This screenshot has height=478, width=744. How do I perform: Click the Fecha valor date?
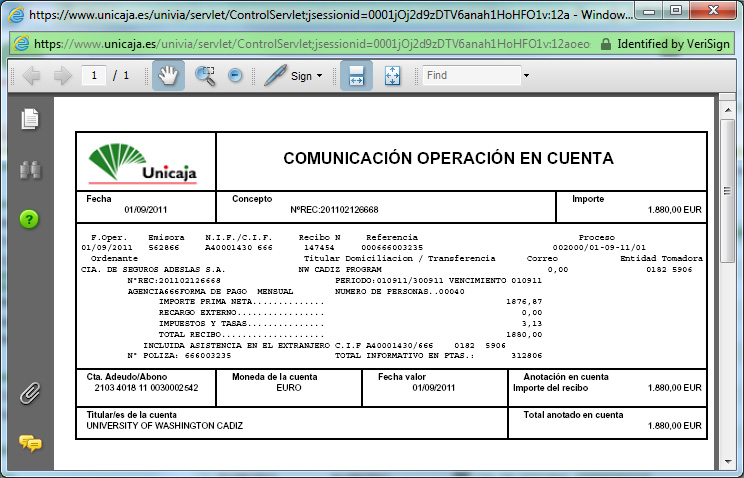pos(434,388)
